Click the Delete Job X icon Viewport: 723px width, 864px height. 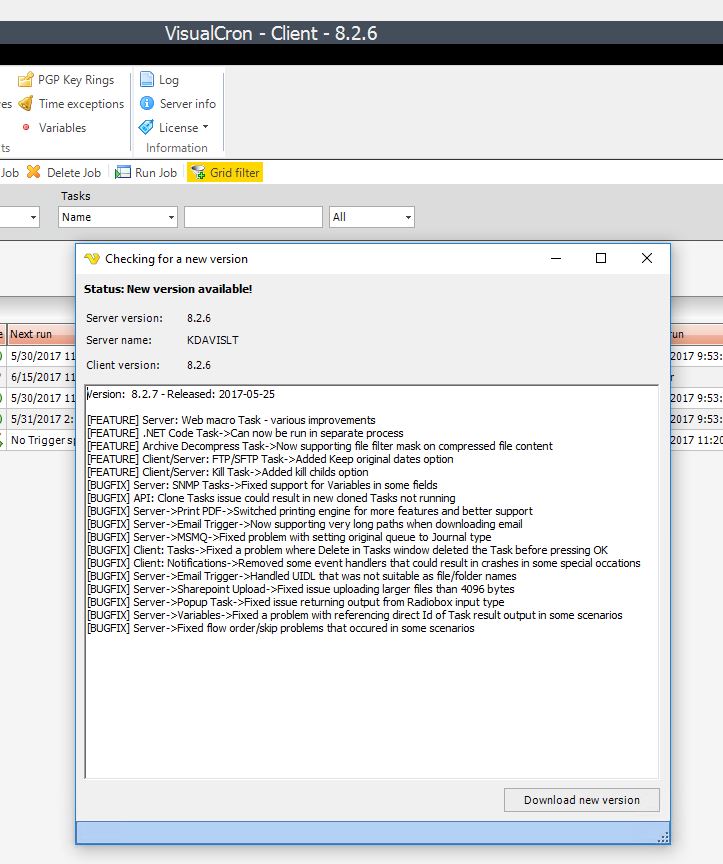tap(34, 172)
